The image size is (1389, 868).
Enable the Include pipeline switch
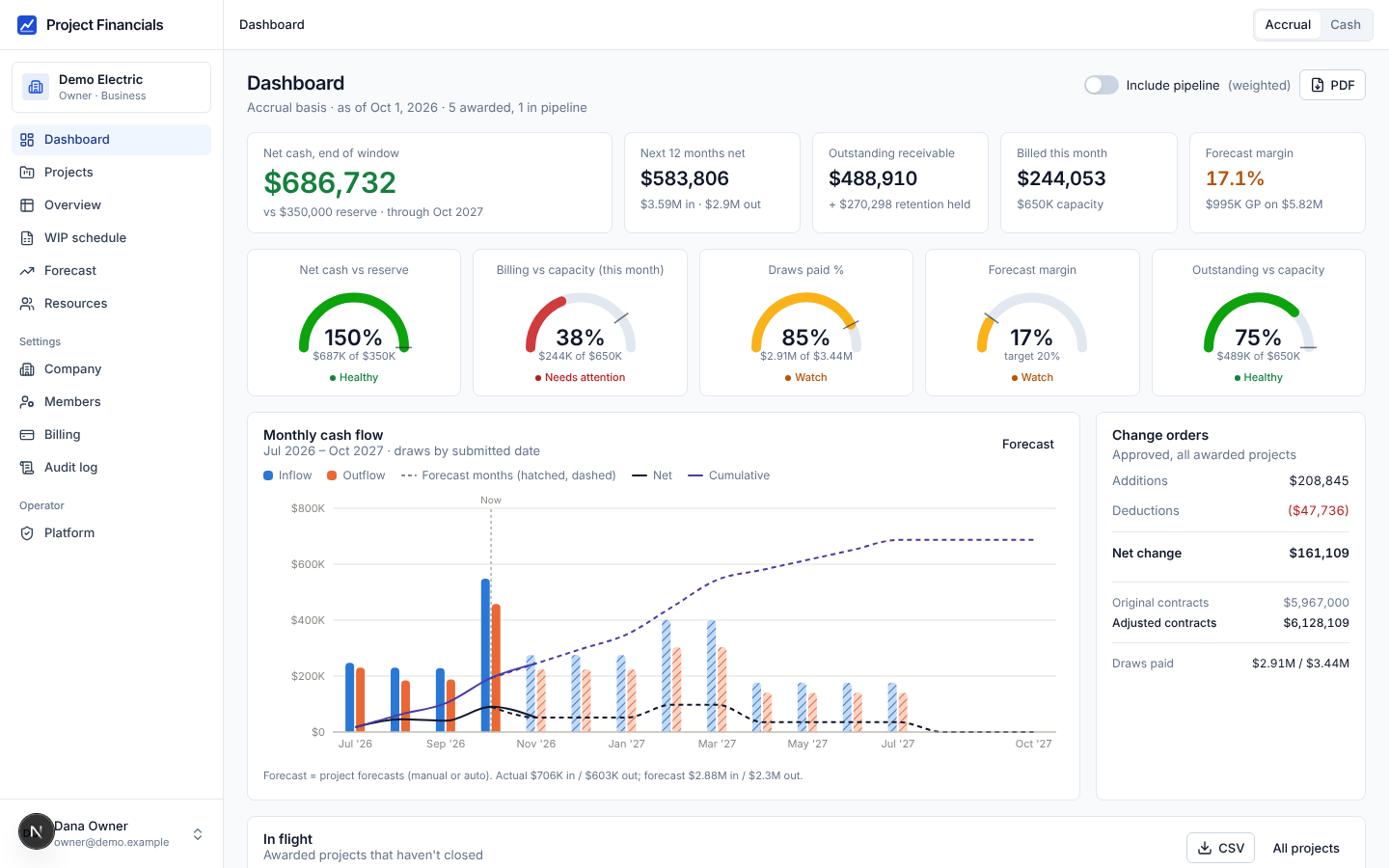(1101, 85)
